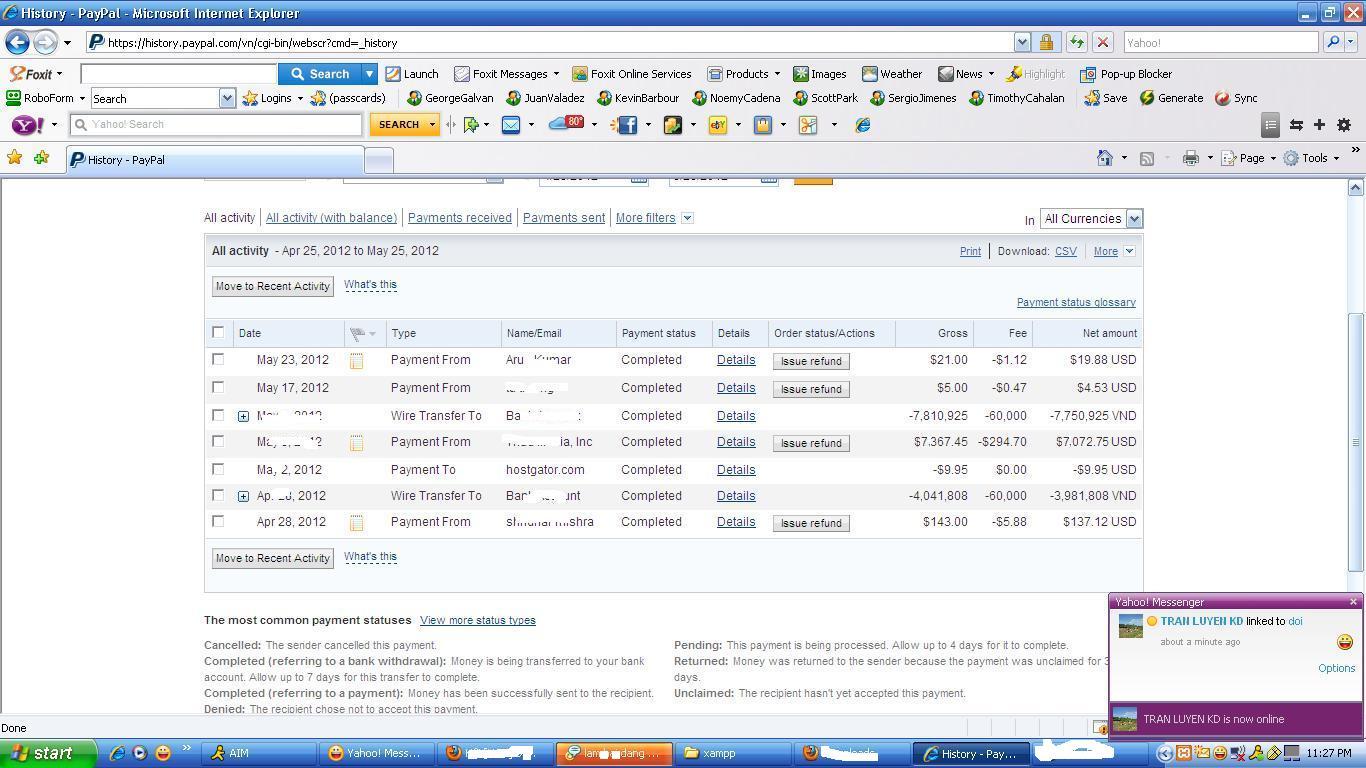Open the Windows Start menu

[x=48, y=753]
